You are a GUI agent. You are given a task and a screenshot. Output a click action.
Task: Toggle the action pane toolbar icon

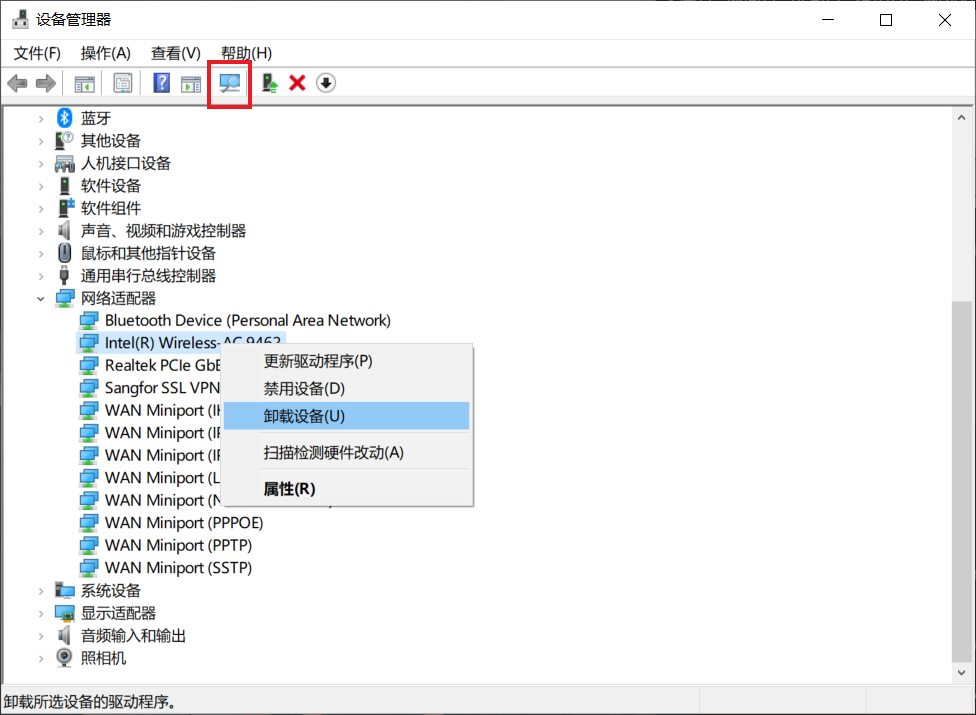click(191, 83)
